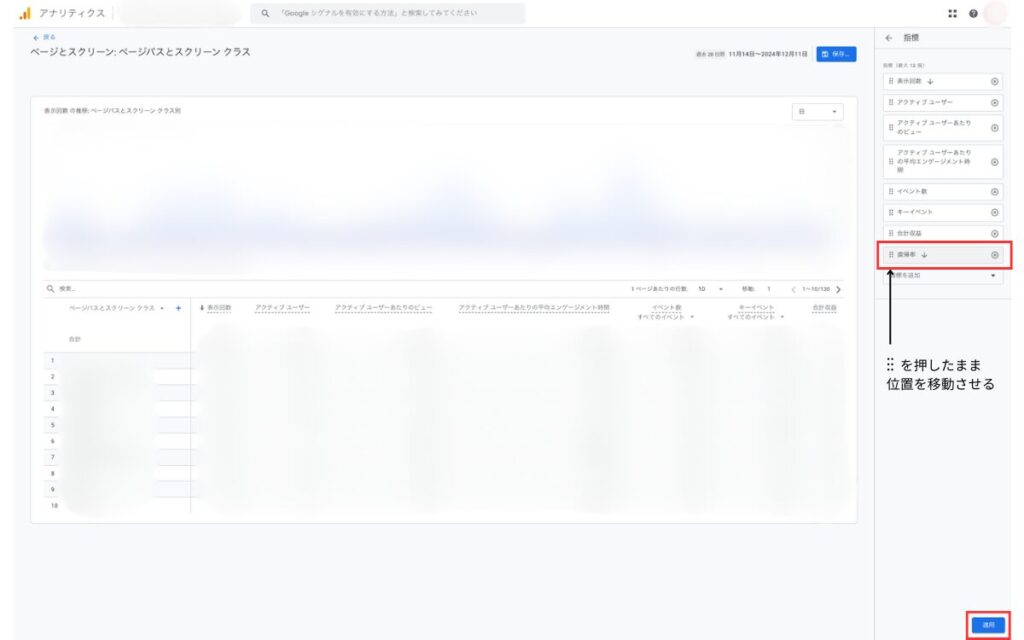Remove the 表示回数 metric with its X icon
1024x640 pixels.
(x=994, y=82)
